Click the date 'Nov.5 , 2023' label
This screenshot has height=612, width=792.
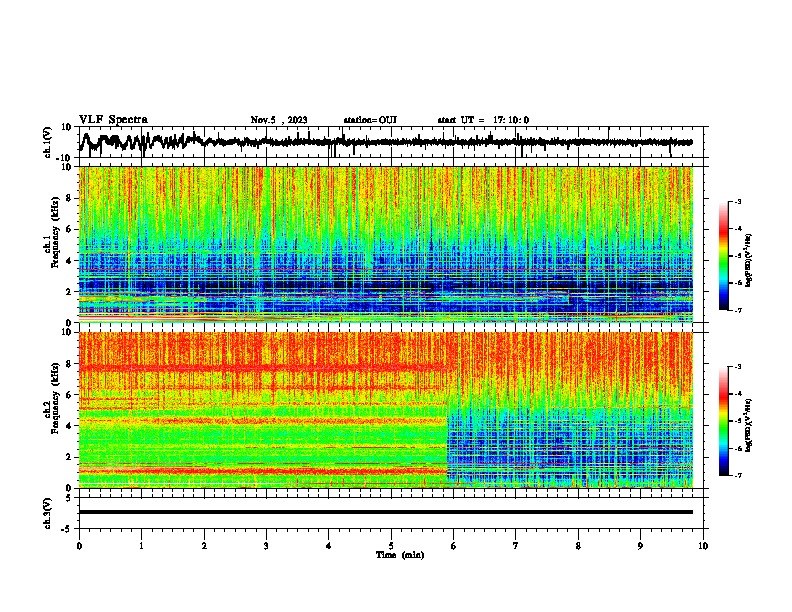[279, 120]
